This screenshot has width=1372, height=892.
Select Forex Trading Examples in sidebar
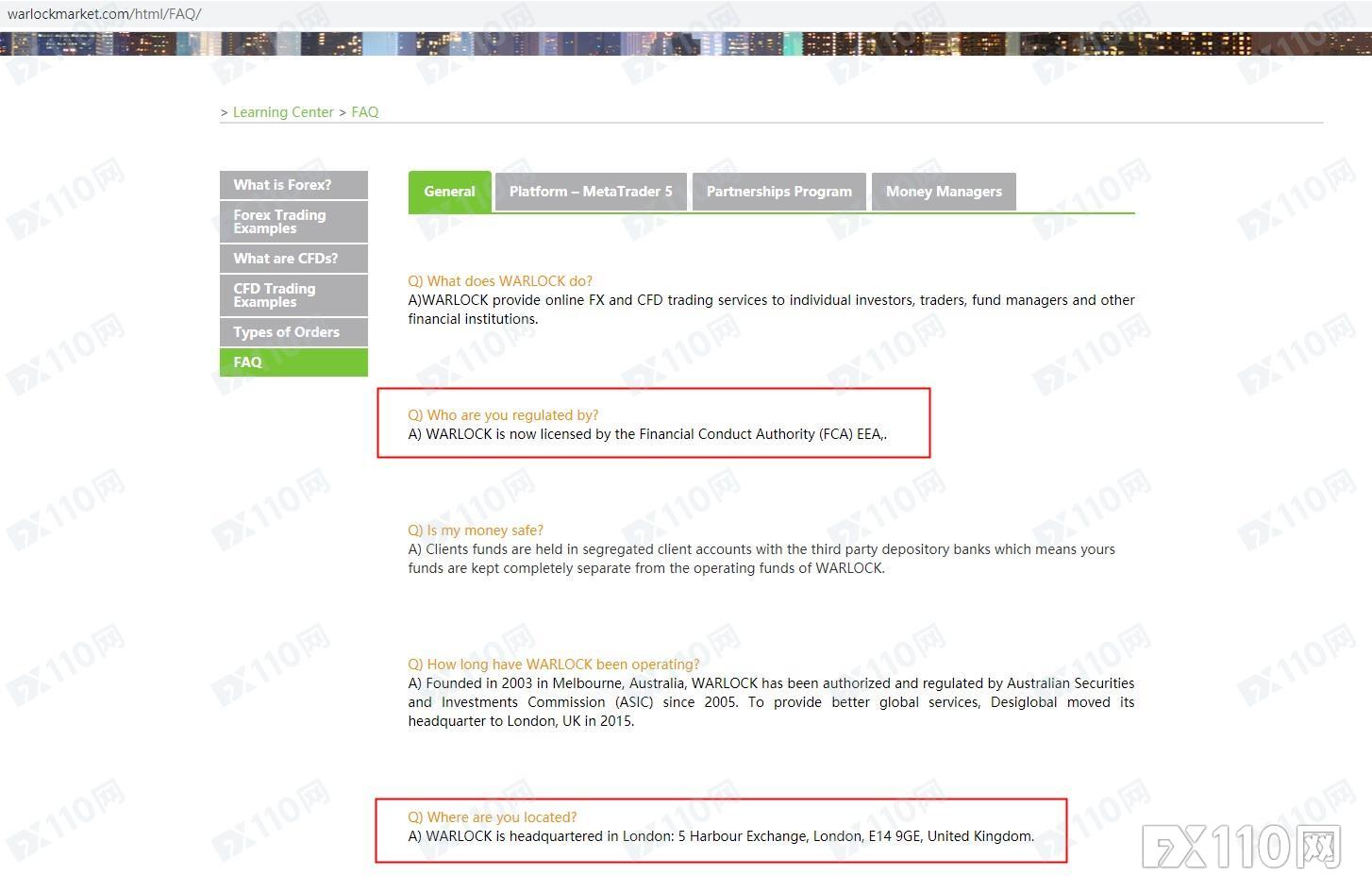293,222
